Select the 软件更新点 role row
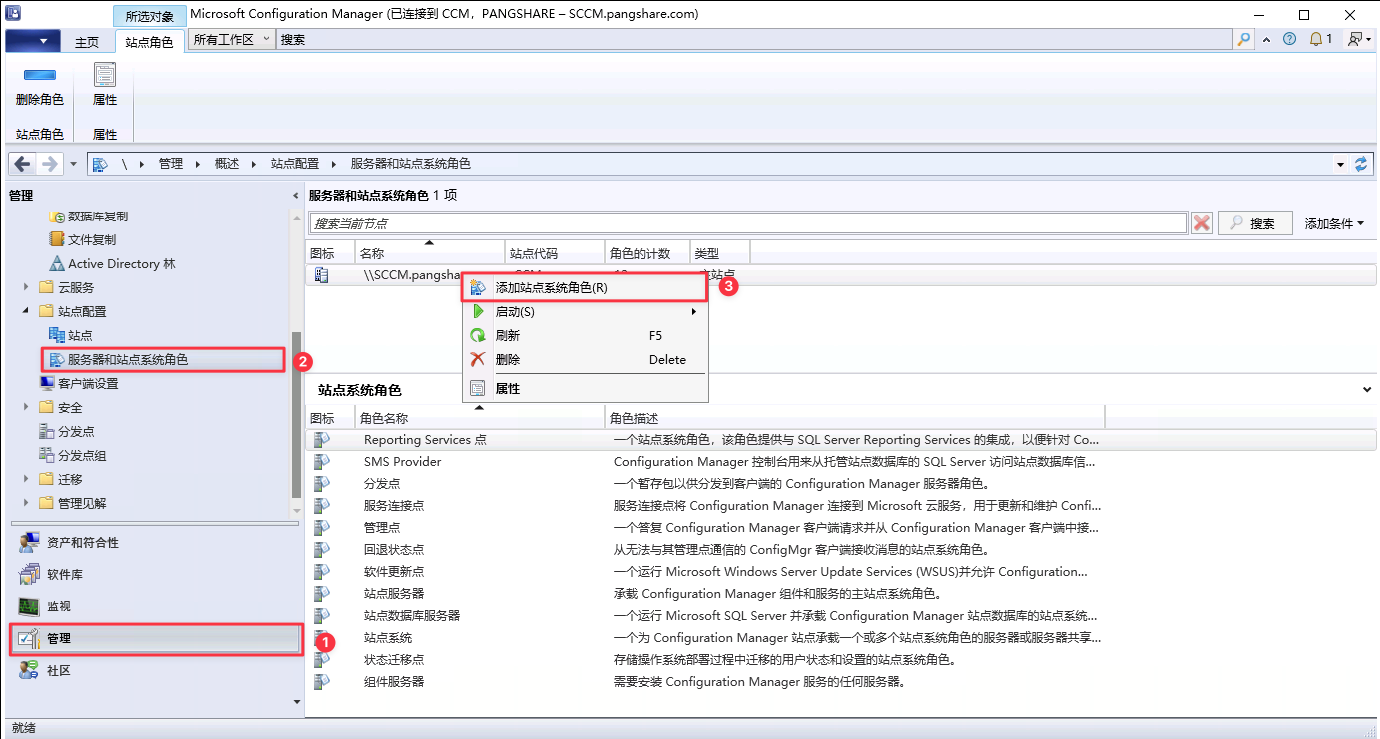1380x739 pixels. click(841, 571)
